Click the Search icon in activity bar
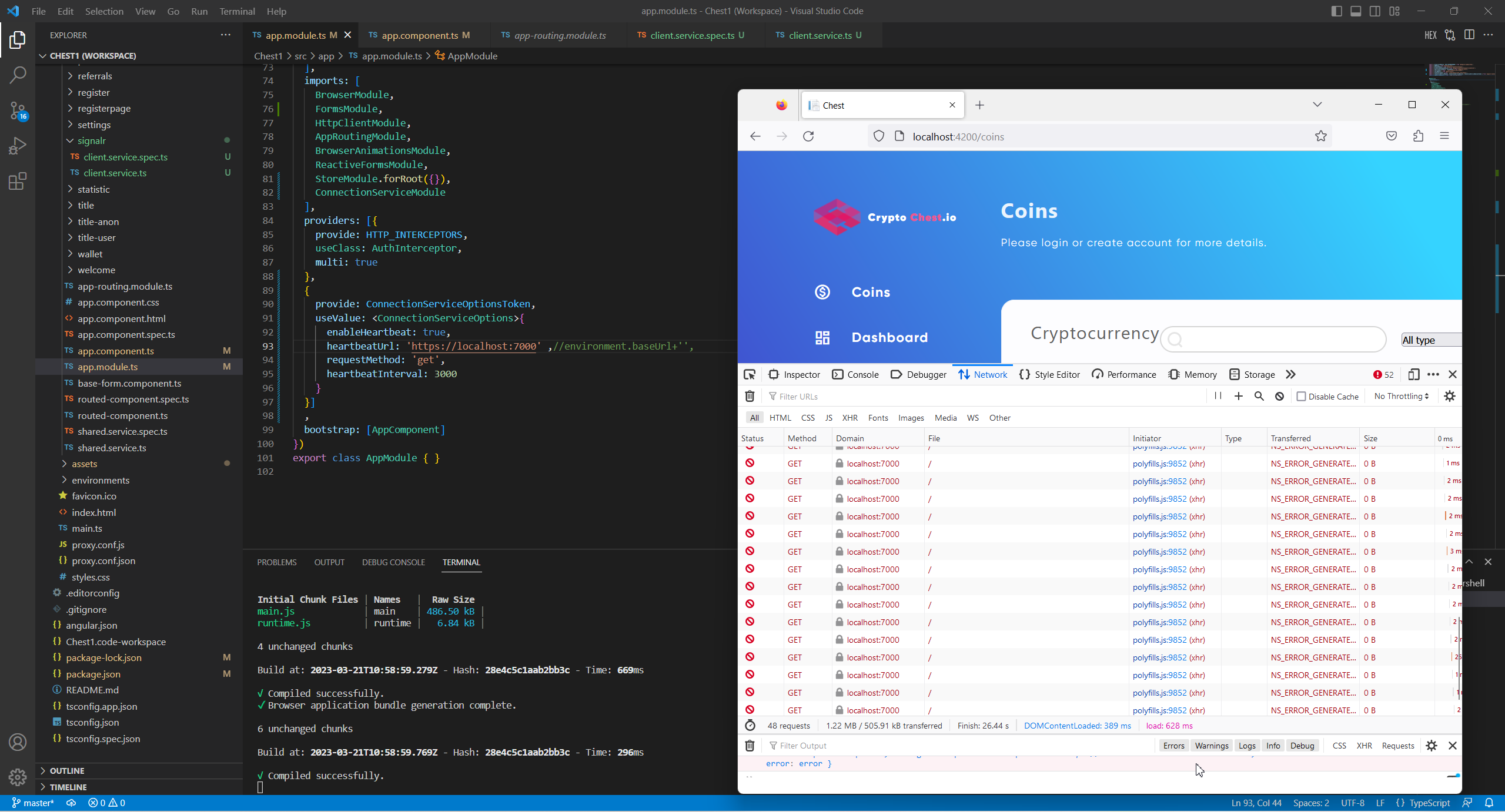The height and width of the screenshot is (812, 1505). click(x=18, y=75)
